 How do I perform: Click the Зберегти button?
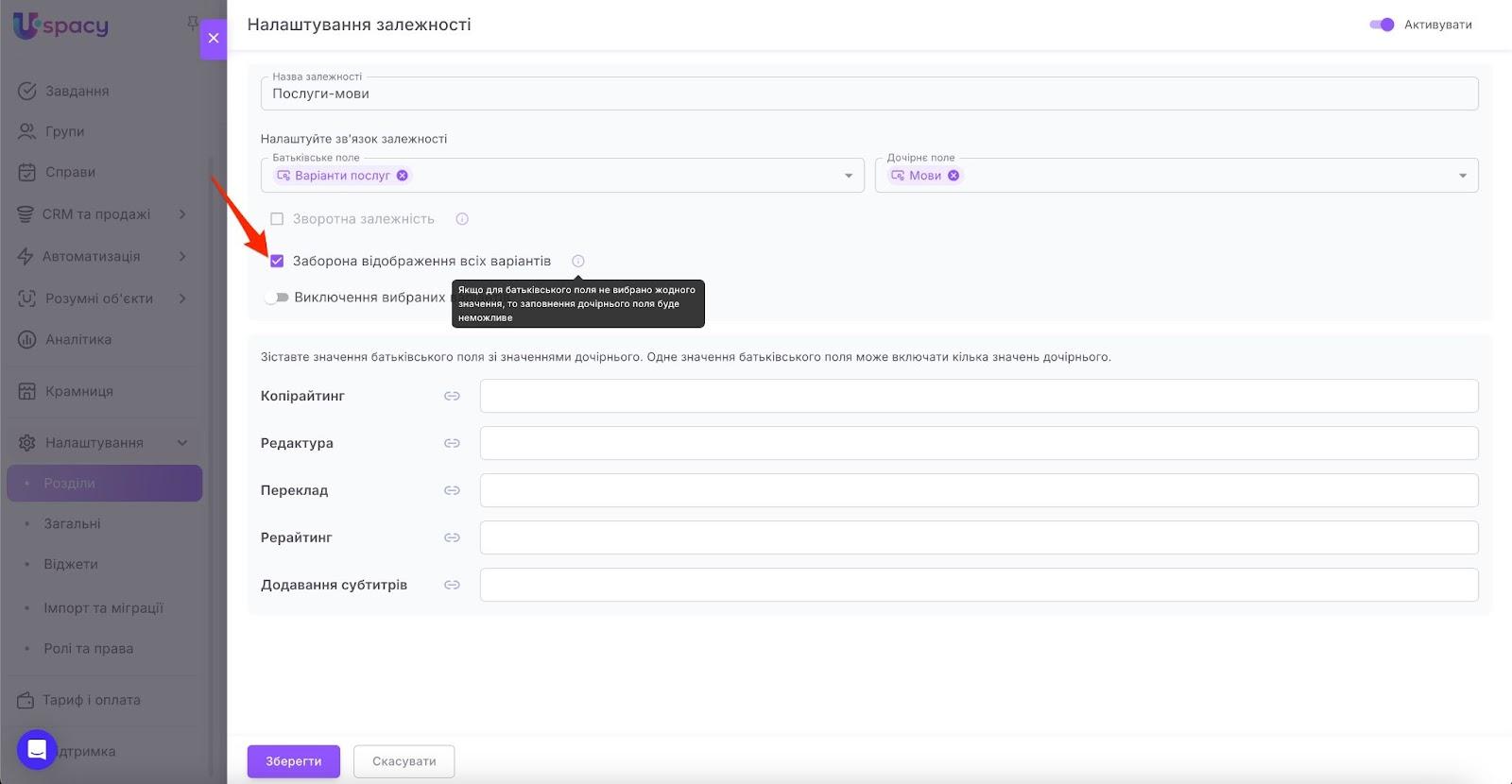click(x=294, y=761)
